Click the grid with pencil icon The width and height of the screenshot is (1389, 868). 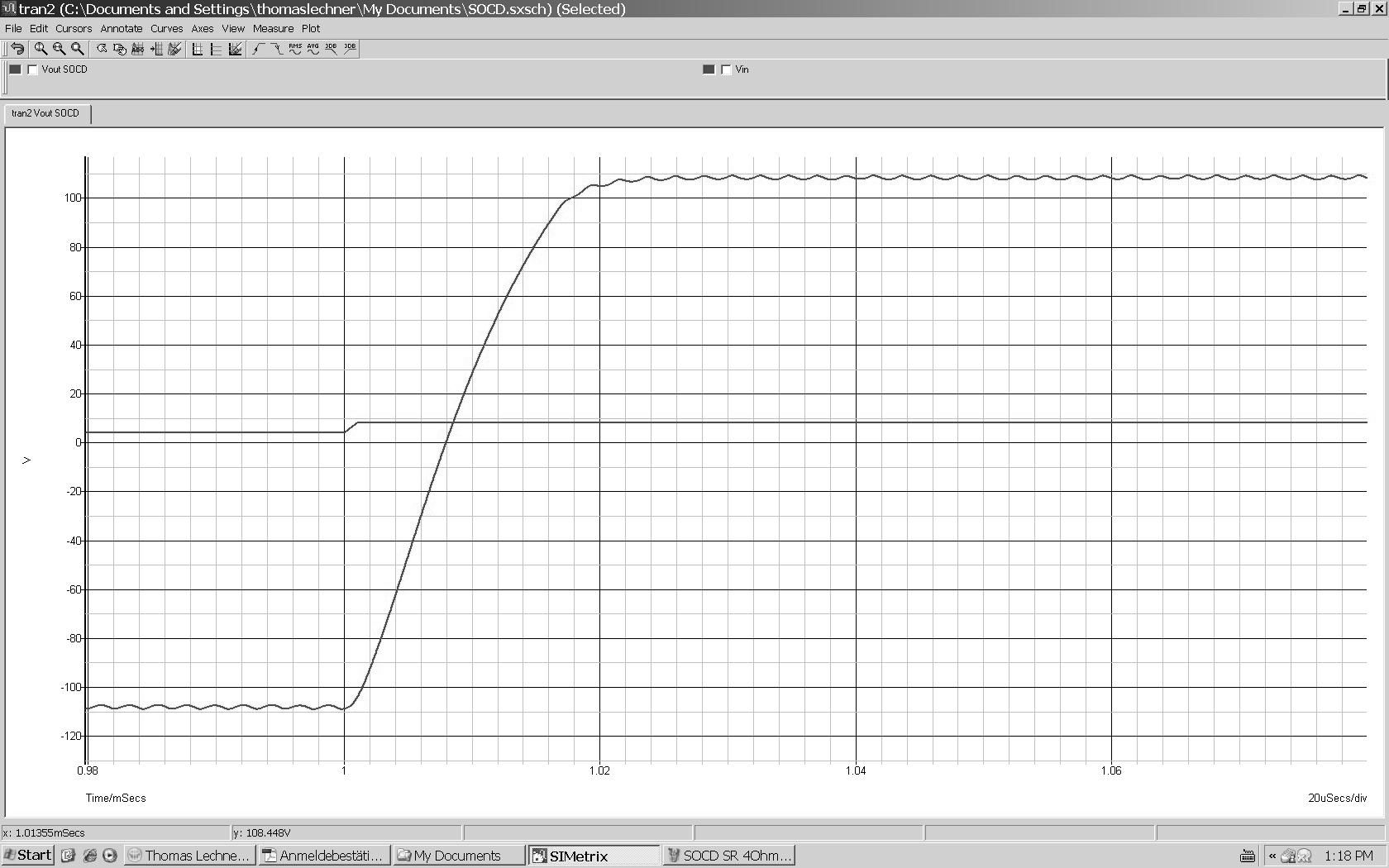[x=235, y=49]
